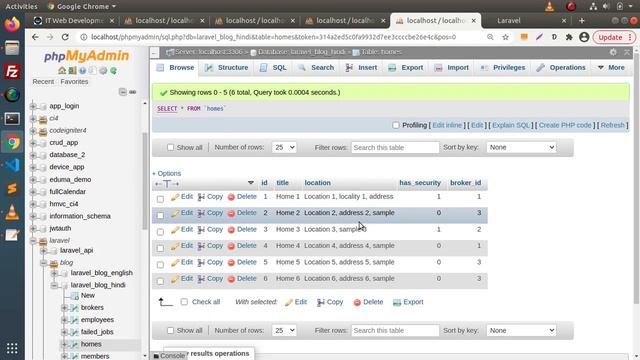Viewport: 640px width, 360px height.
Task: Toggle the Profiling checkbox
Action: point(396,125)
